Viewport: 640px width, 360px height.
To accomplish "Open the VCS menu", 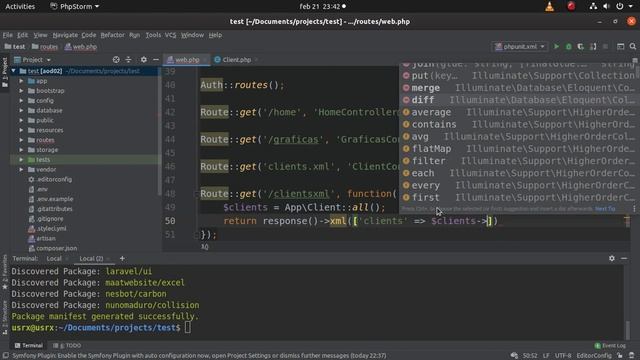I will click(x=171, y=35).
